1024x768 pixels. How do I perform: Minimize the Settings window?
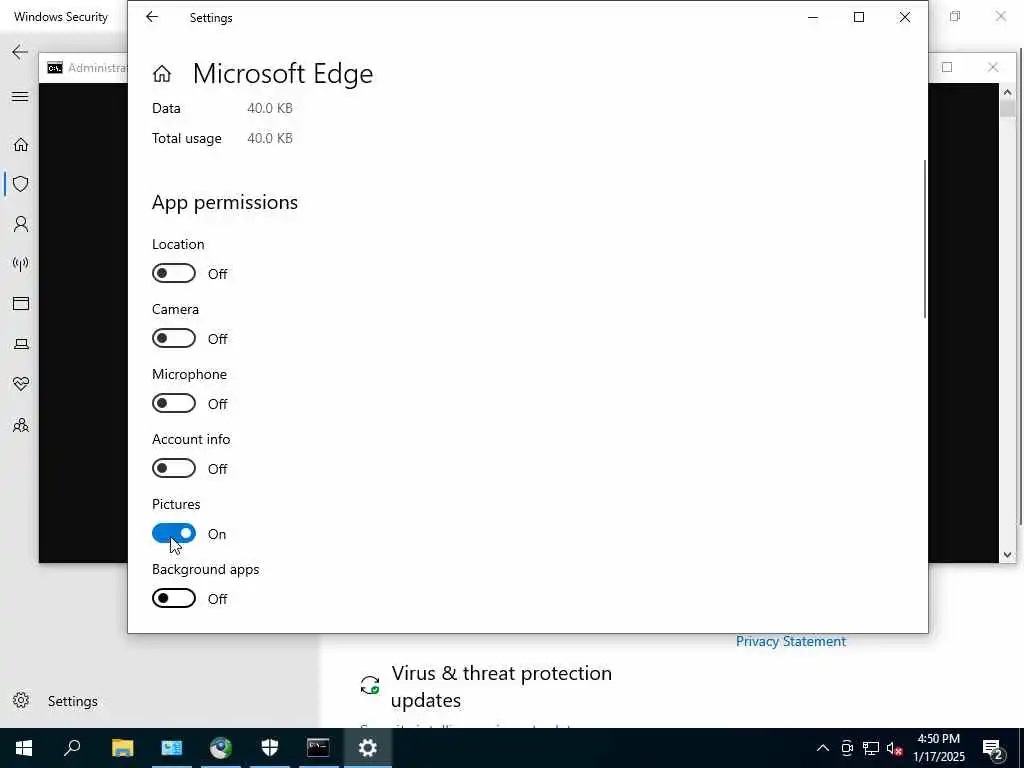[813, 17]
